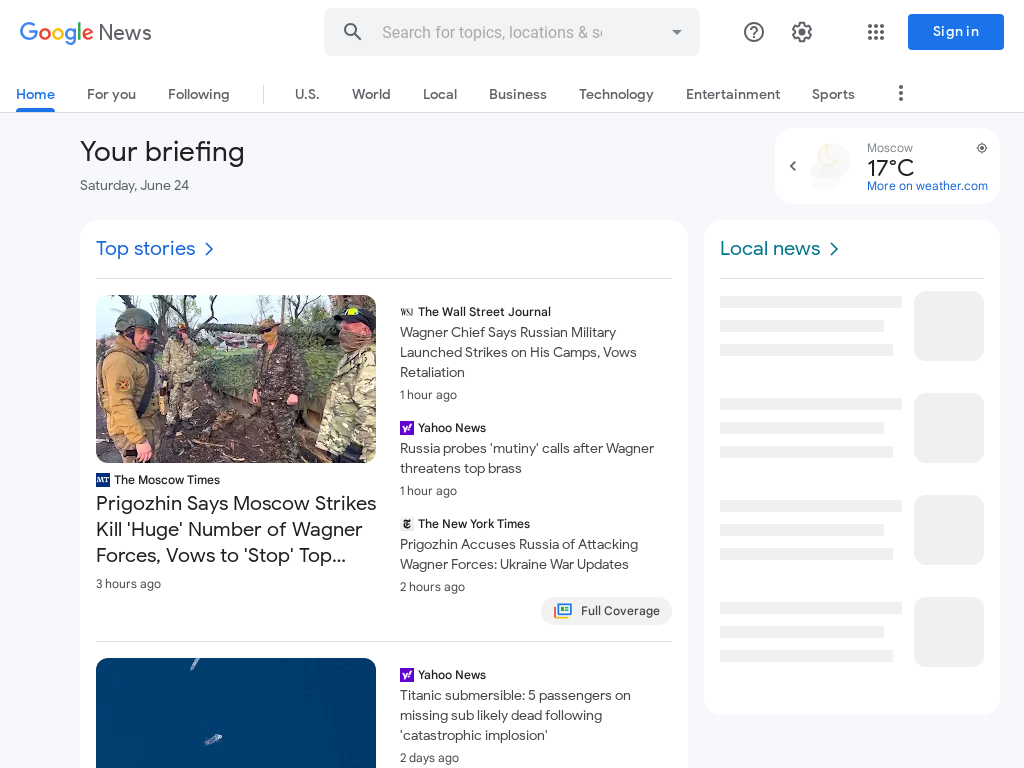Go to the U.S. section
The image size is (1024, 768).
pyautogui.click(x=307, y=94)
